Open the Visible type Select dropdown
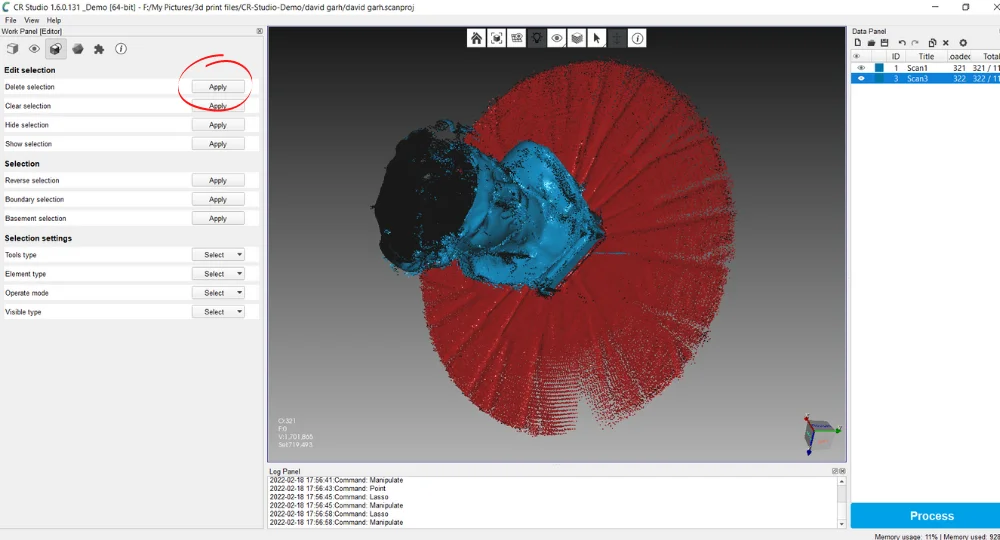Image resolution: width=1000 pixels, height=540 pixels. coord(218,312)
